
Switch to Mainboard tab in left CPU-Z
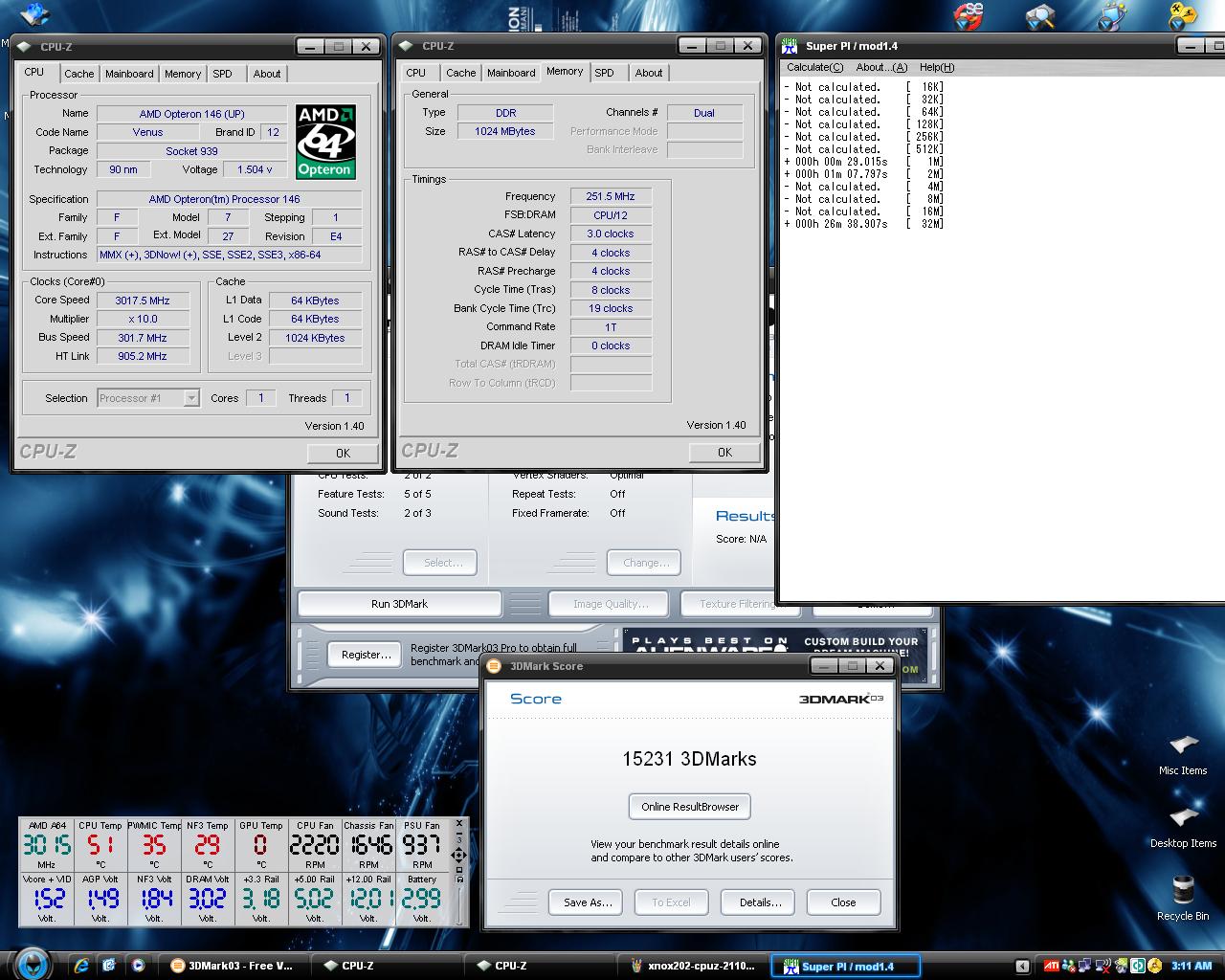coord(129,74)
